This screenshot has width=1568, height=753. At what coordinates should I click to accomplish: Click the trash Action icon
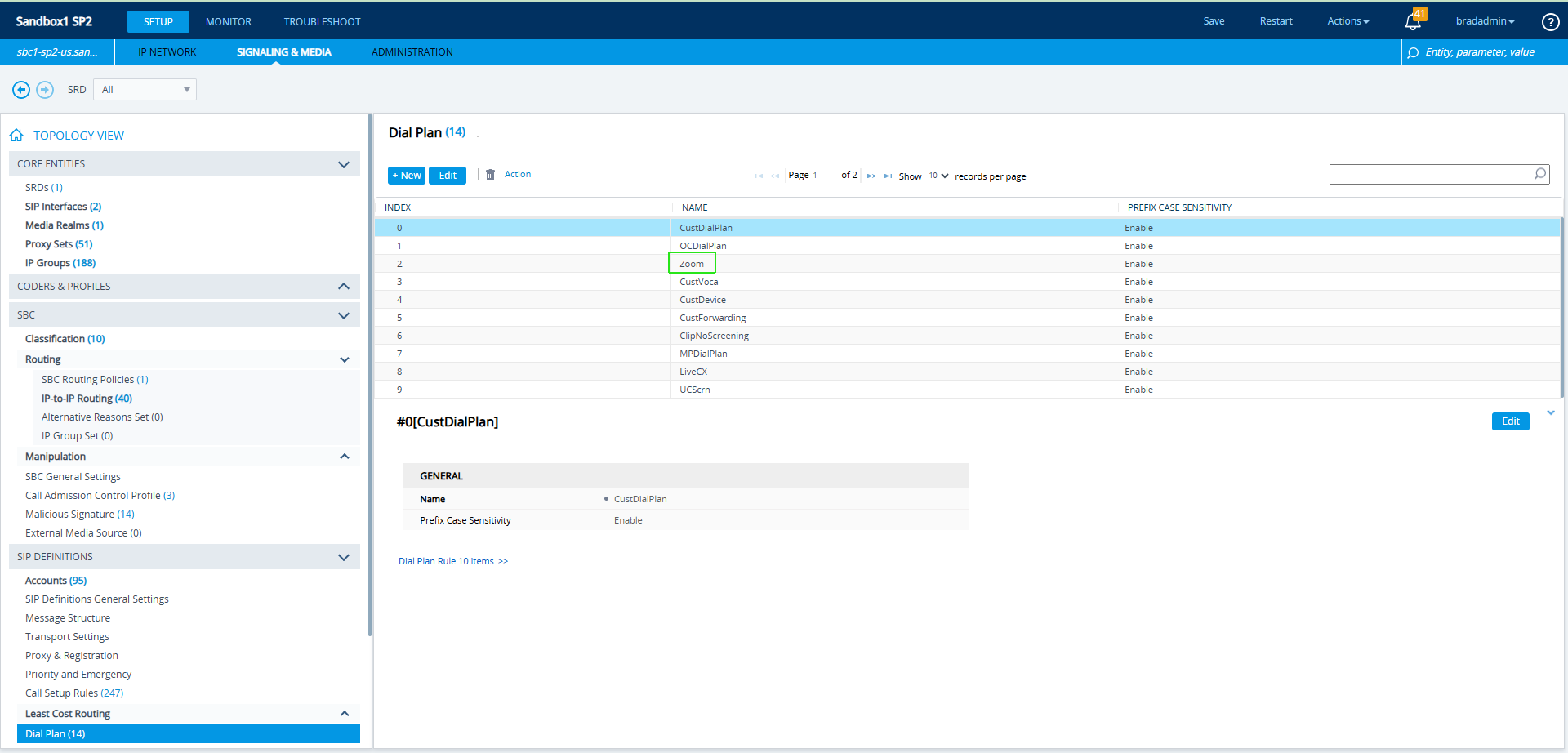[x=490, y=175]
